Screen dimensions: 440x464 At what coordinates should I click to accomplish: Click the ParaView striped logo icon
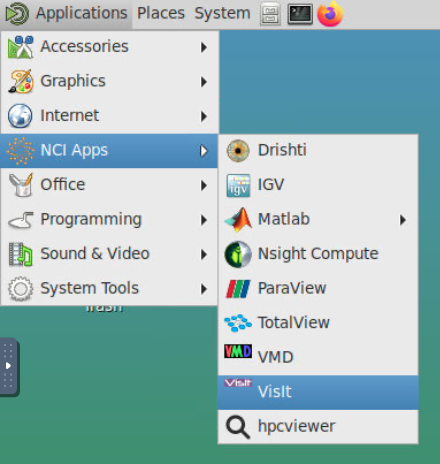(238, 289)
